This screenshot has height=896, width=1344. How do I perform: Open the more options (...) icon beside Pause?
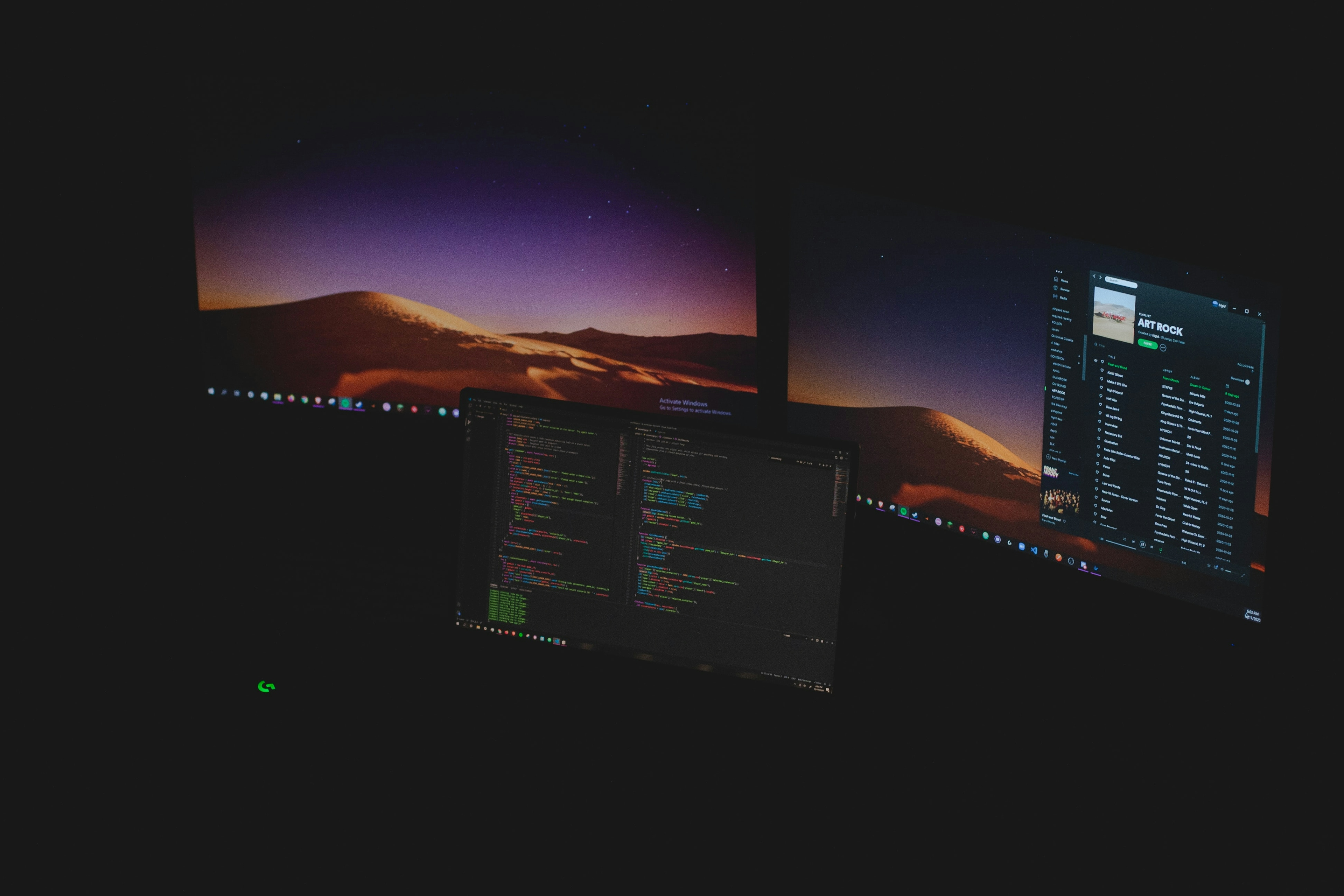point(1164,348)
